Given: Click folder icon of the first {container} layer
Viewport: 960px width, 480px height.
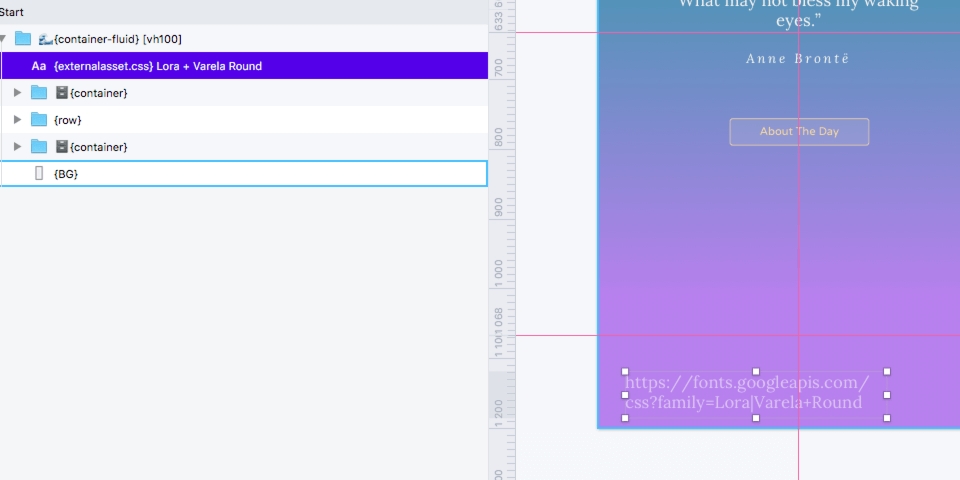Looking at the screenshot, I should tap(39, 93).
